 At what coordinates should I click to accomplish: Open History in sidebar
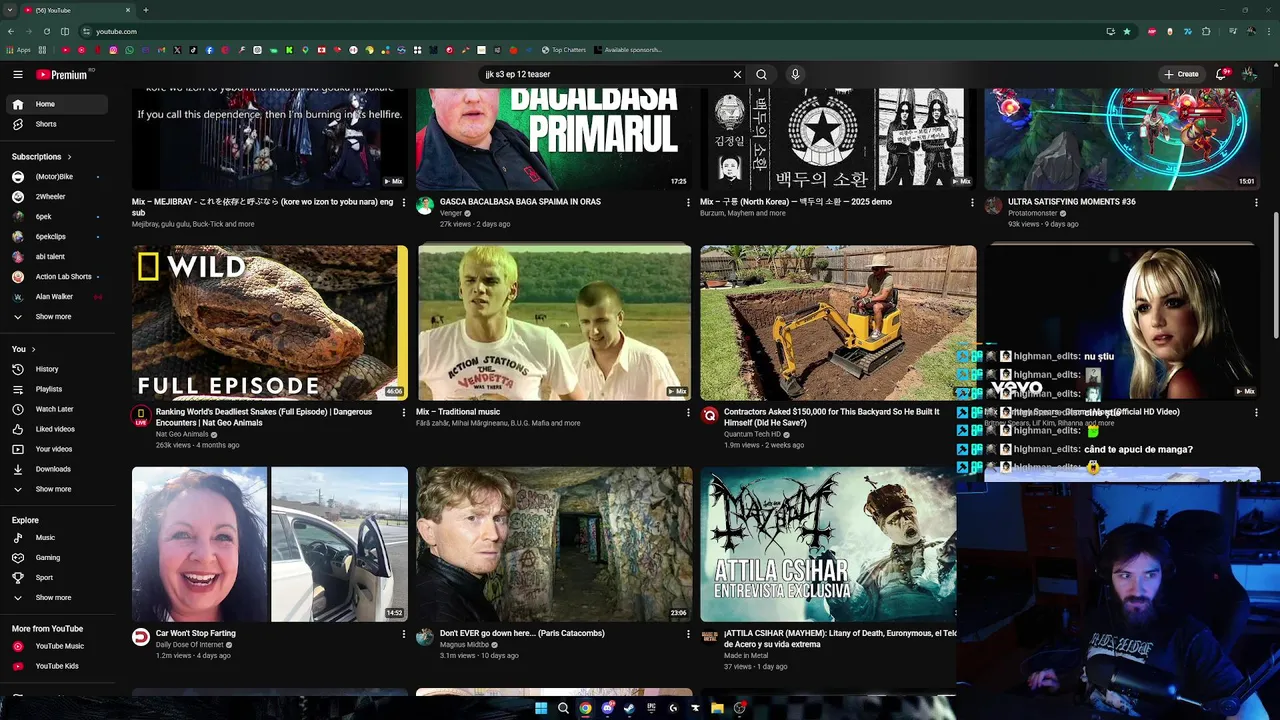[58, 369]
